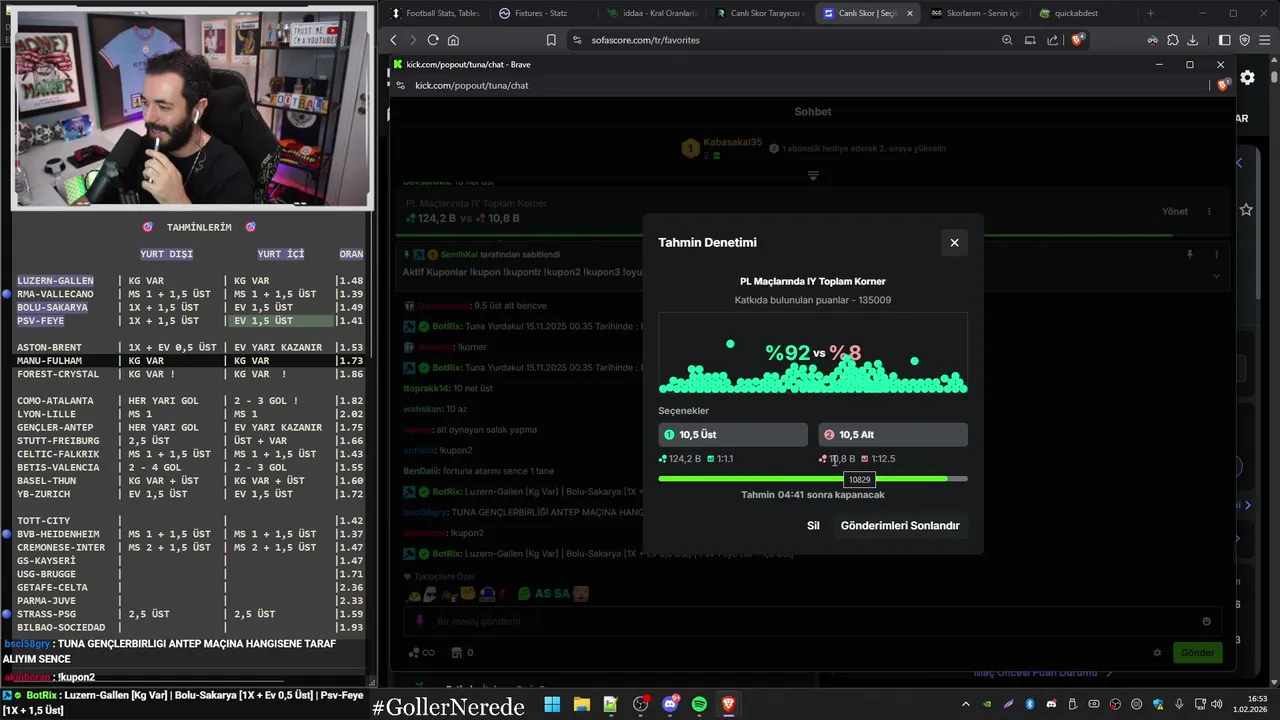Open OBS Studio from the taskbar

pos(640,705)
